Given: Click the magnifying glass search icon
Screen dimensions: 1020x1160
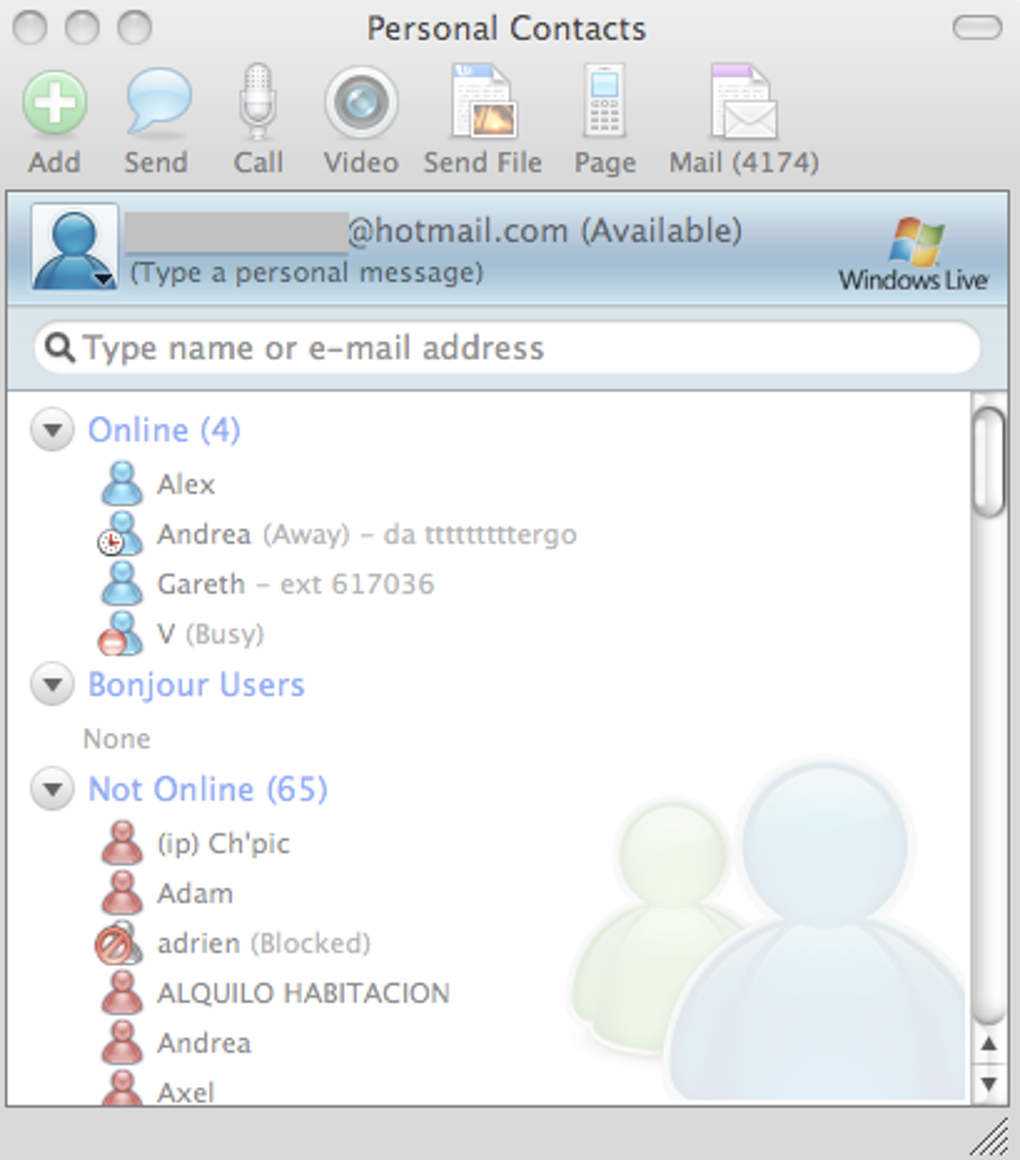Looking at the screenshot, I should tap(60, 348).
